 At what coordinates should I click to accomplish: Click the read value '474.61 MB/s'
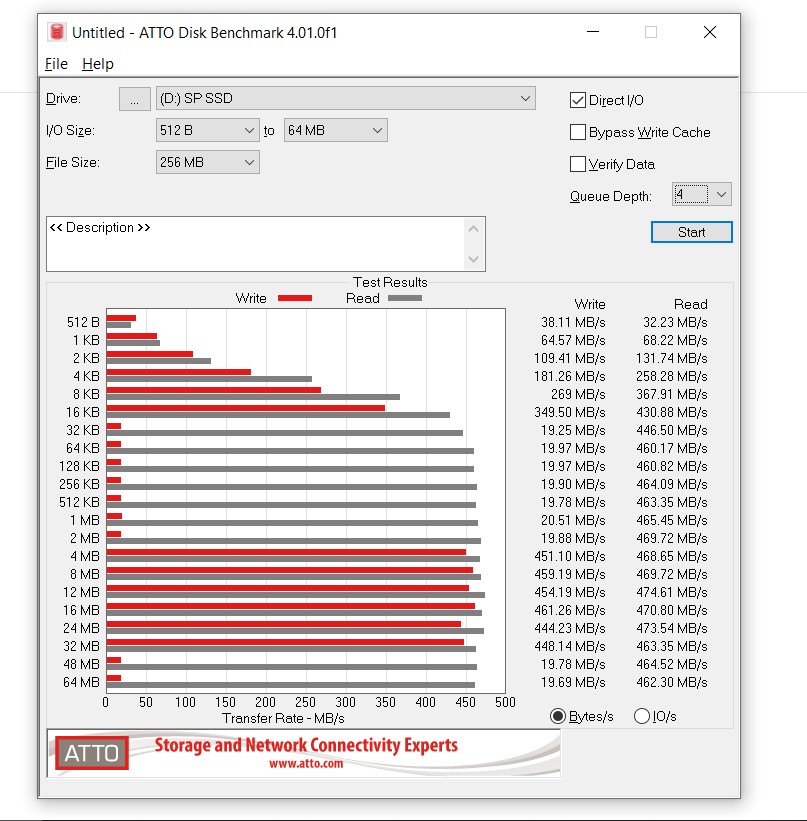pyautogui.click(x=671, y=592)
